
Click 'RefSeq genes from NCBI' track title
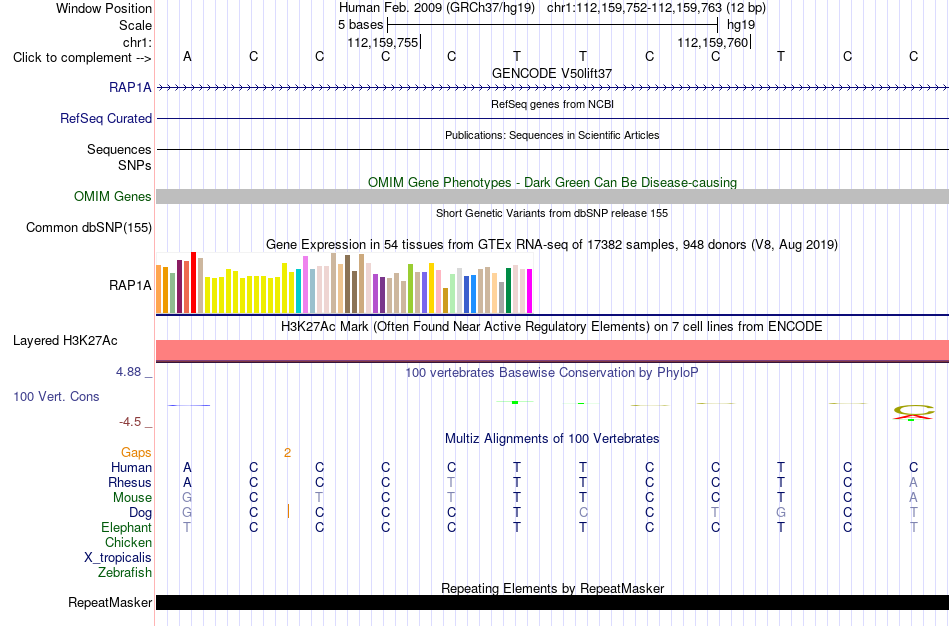click(x=553, y=104)
